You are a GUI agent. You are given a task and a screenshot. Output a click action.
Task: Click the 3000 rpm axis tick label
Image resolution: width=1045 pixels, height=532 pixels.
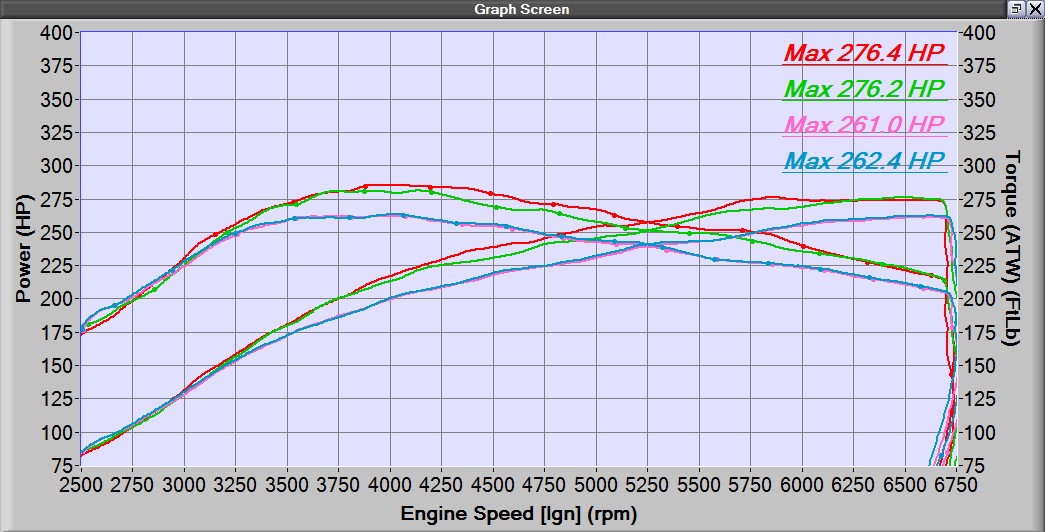(x=184, y=484)
